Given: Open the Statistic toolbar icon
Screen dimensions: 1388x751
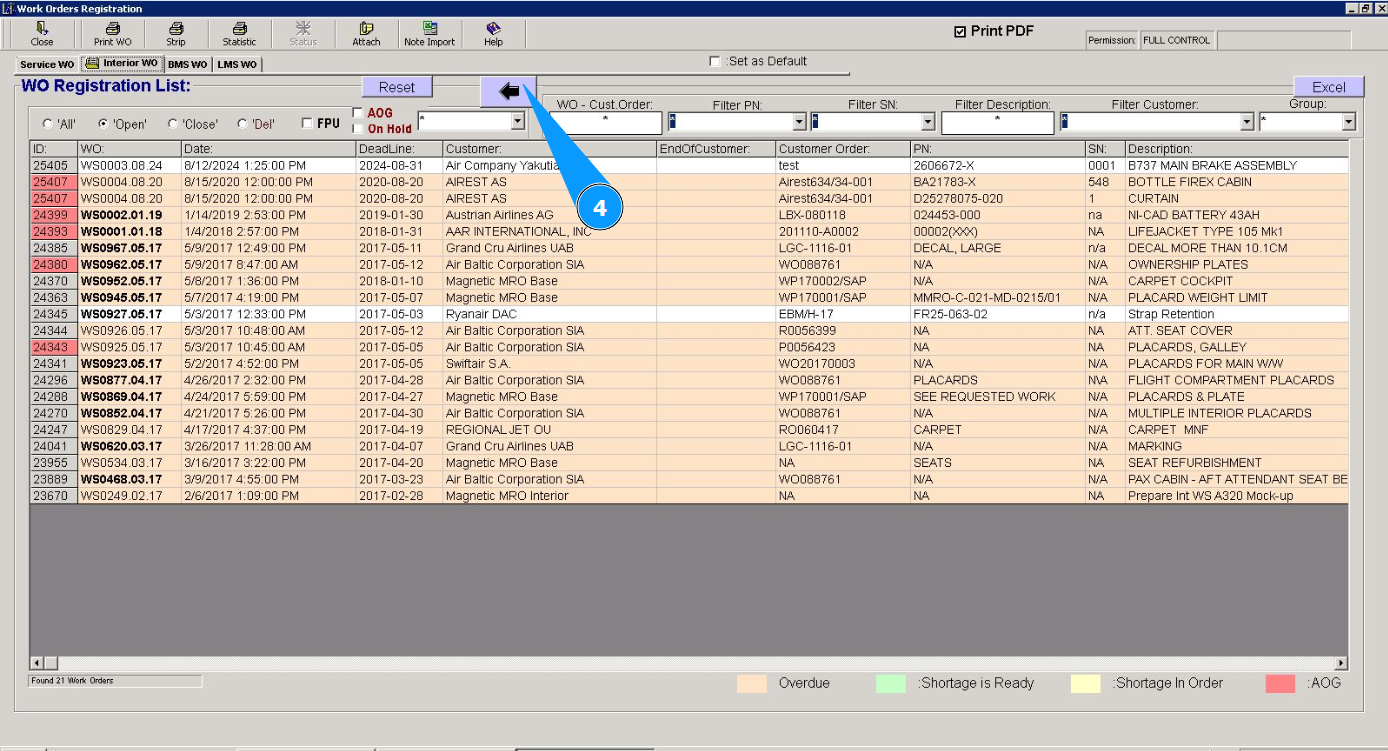Looking at the screenshot, I should point(239,29).
